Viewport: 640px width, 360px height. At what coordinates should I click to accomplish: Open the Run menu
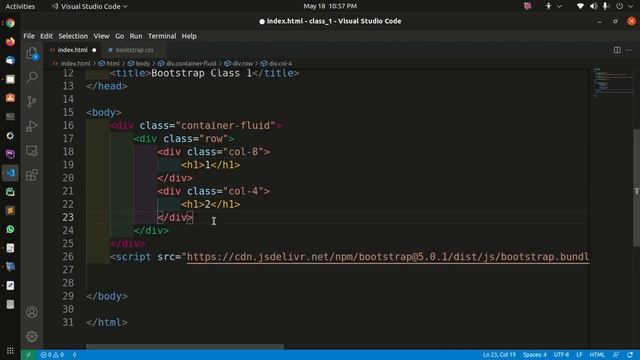coord(136,36)
